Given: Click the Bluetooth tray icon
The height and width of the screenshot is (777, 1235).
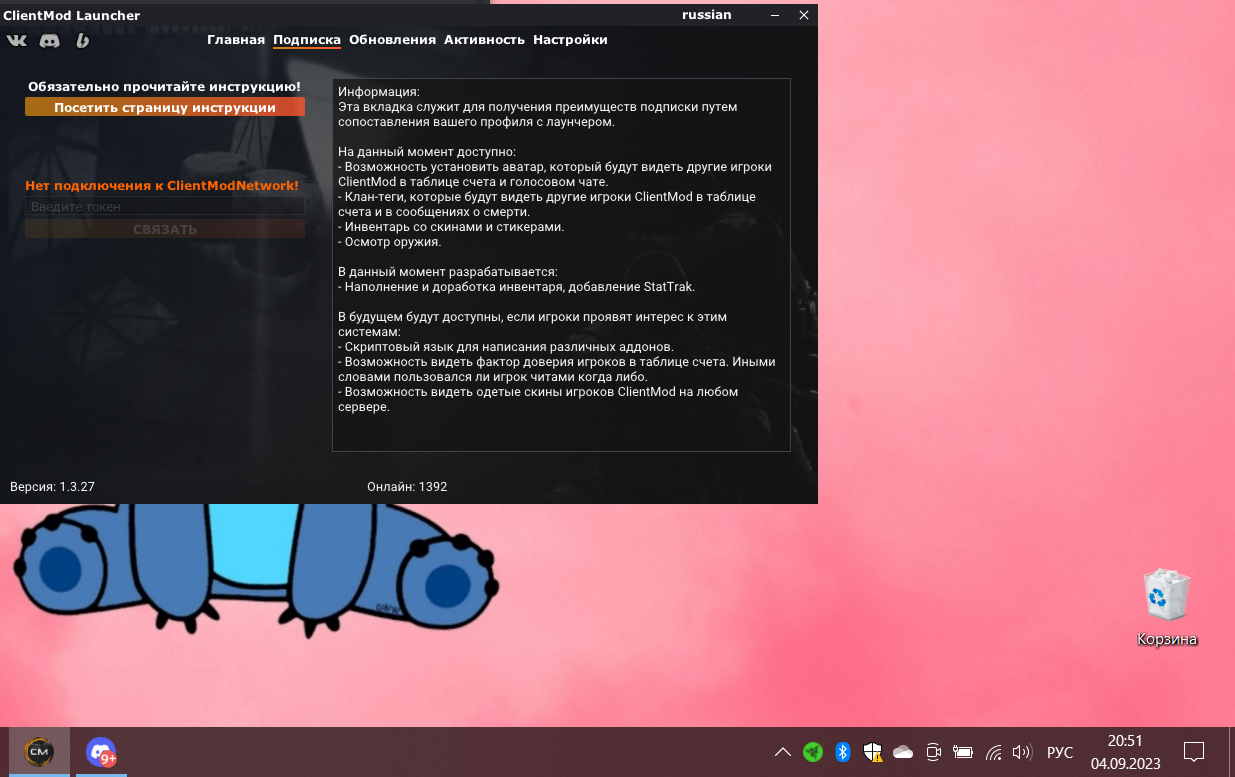Looking at the screenshot, I should 842,752.
